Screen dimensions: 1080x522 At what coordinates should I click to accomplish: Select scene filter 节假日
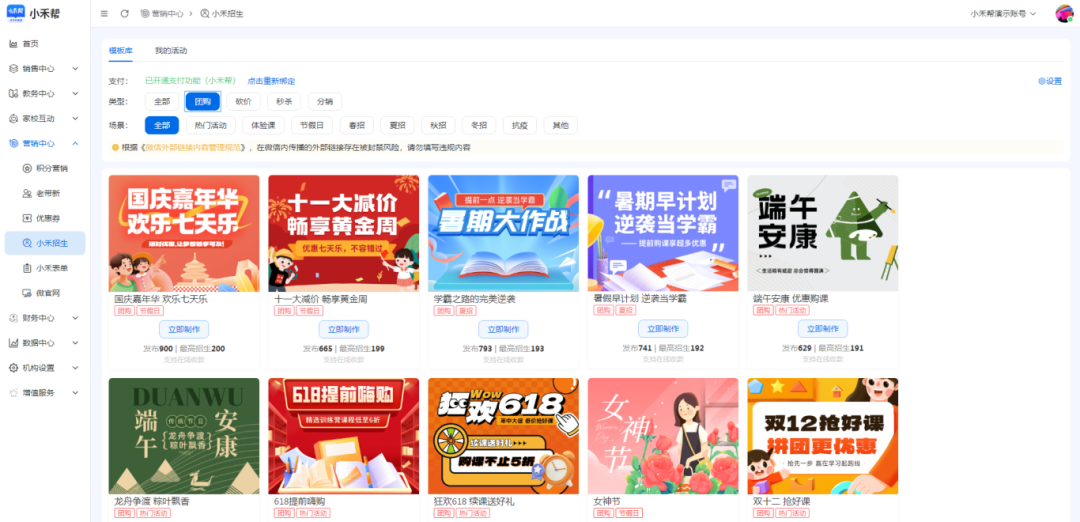pos(312,125)
